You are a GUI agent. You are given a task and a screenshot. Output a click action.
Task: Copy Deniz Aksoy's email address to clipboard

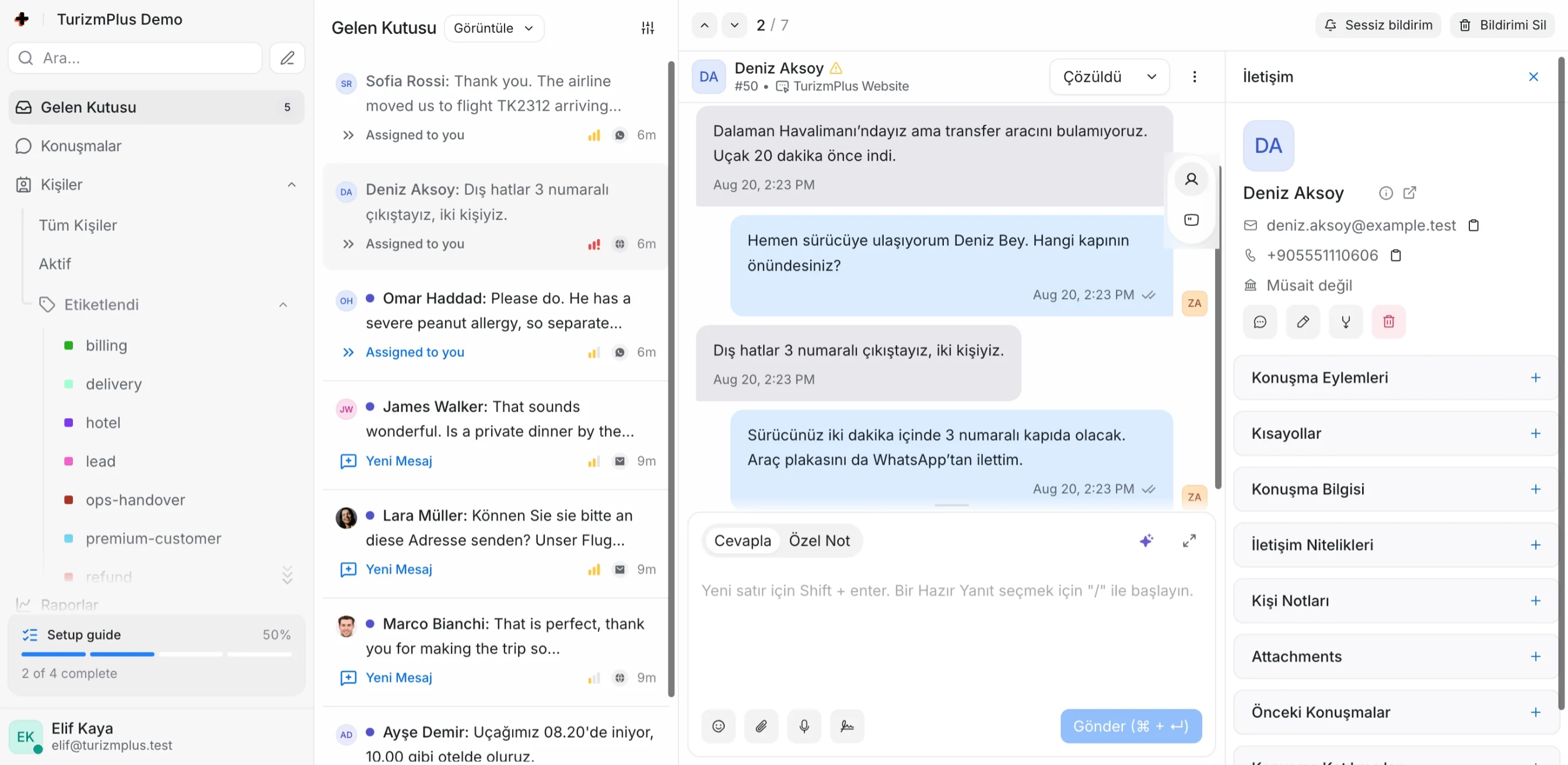(x=1473, y=225)
